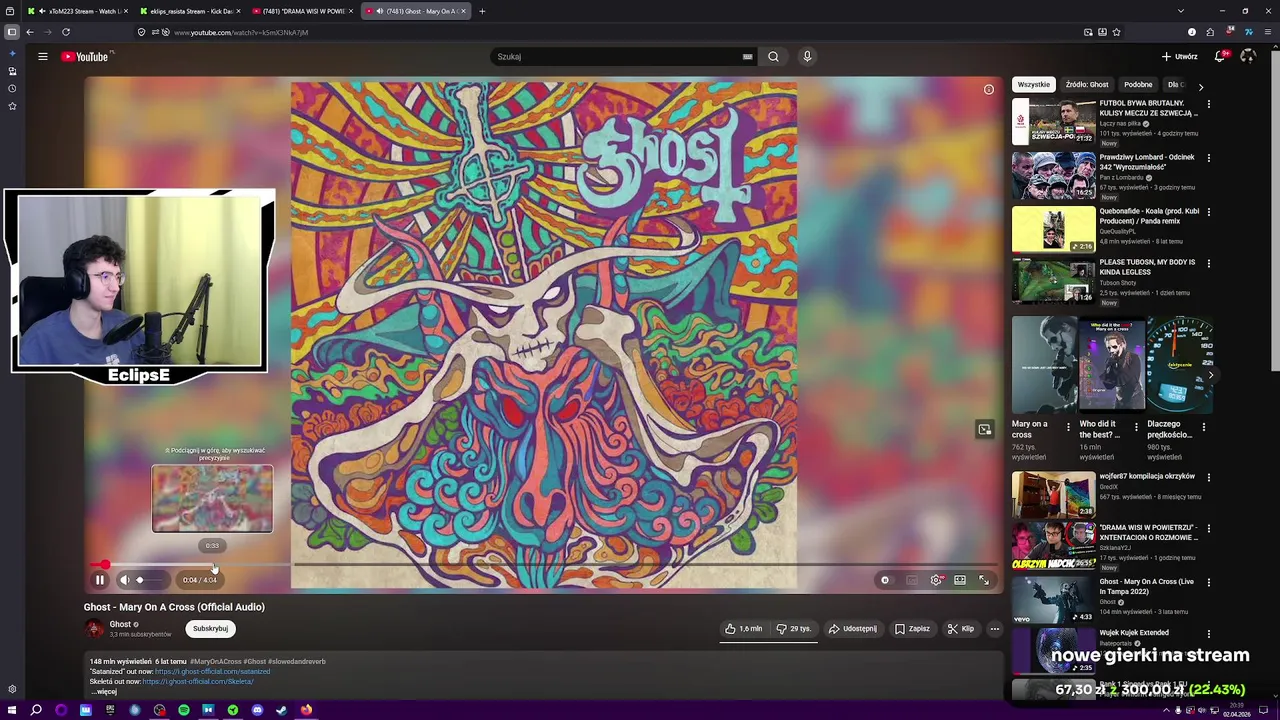Click the Utwórz create button

(x=1179, y=57)
